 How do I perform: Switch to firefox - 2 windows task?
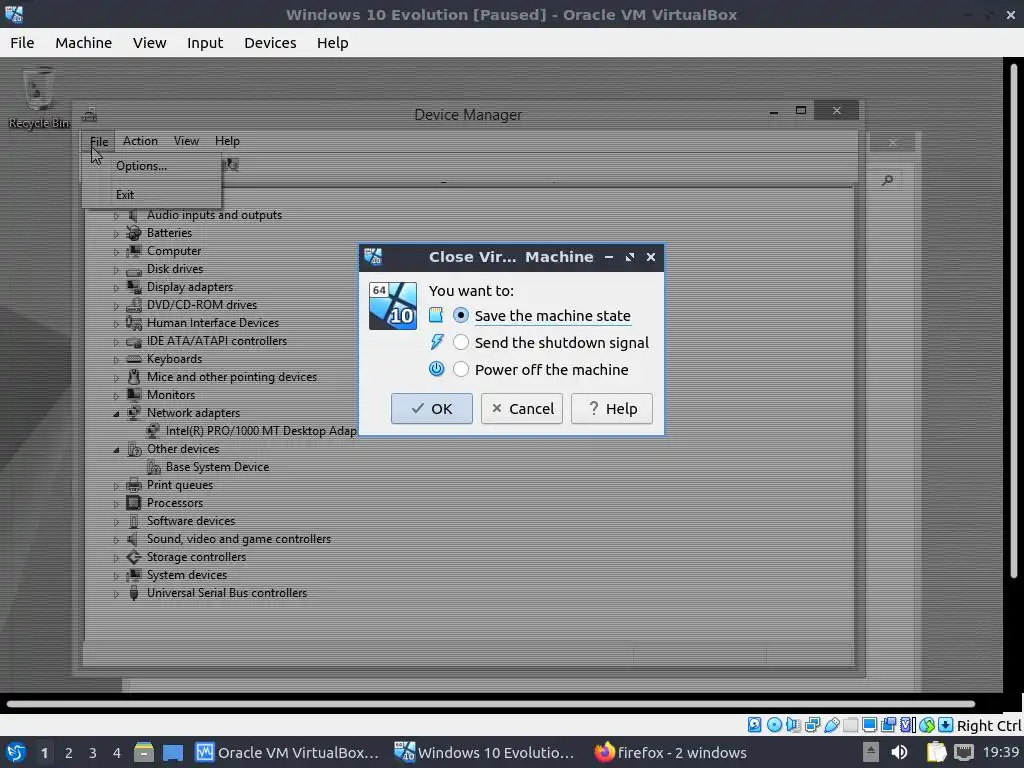click(671, 752)
